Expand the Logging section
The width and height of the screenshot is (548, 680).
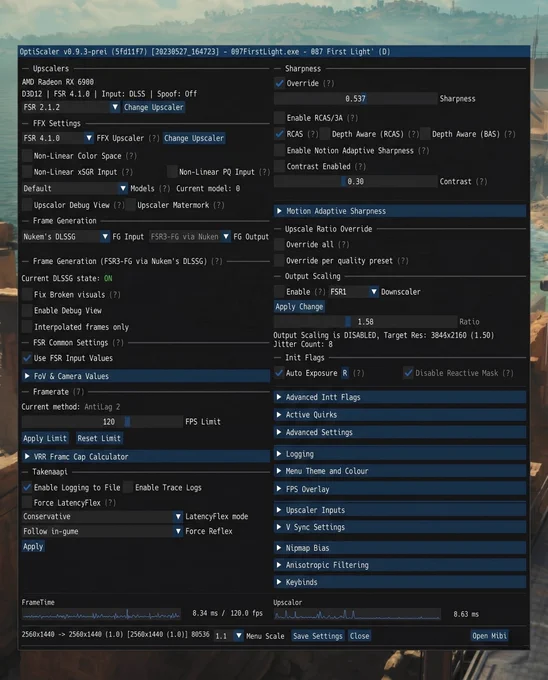pyautogui.click(x=400, y=454)
